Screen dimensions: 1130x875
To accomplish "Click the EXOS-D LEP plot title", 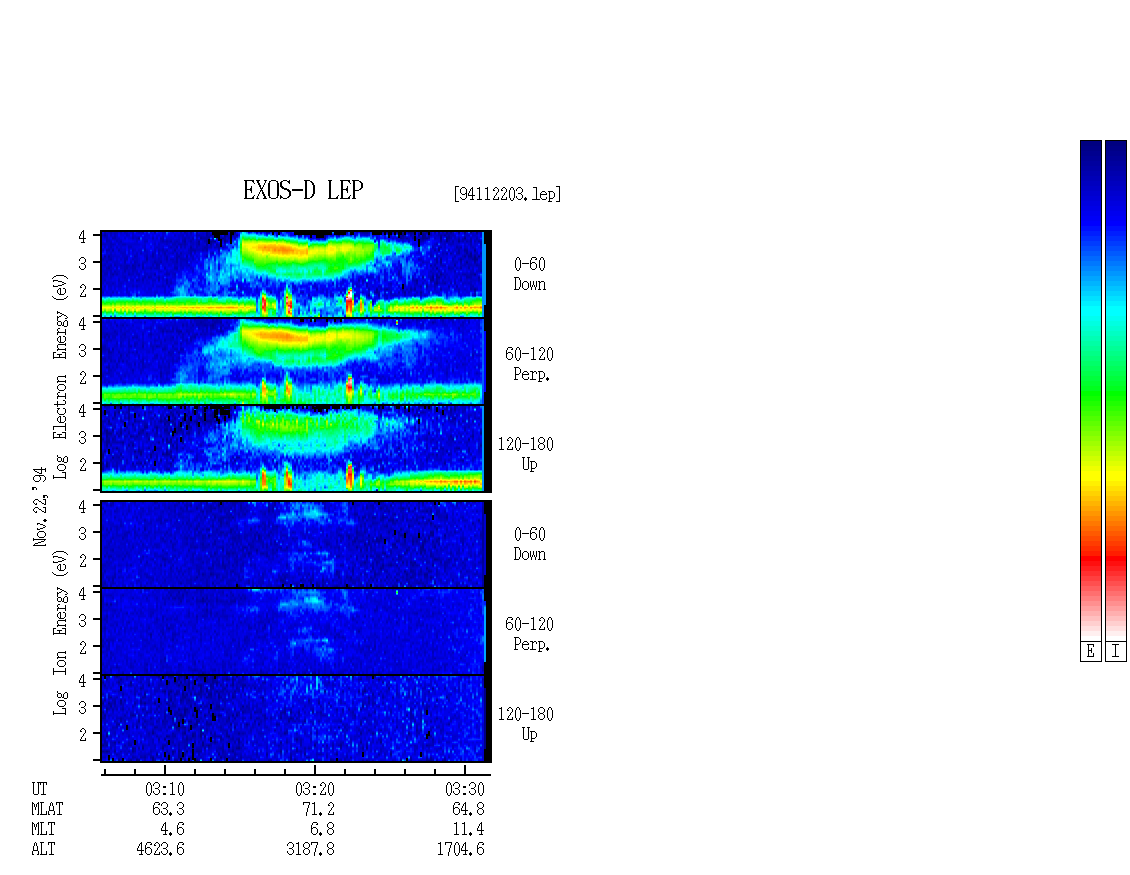I will [303, 190].
